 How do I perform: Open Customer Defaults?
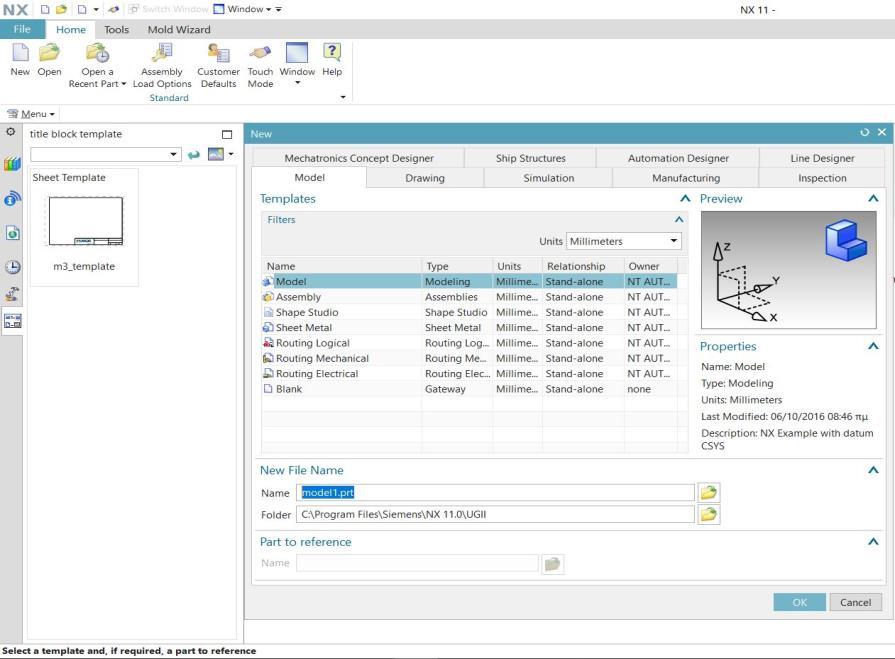point(219,52)
